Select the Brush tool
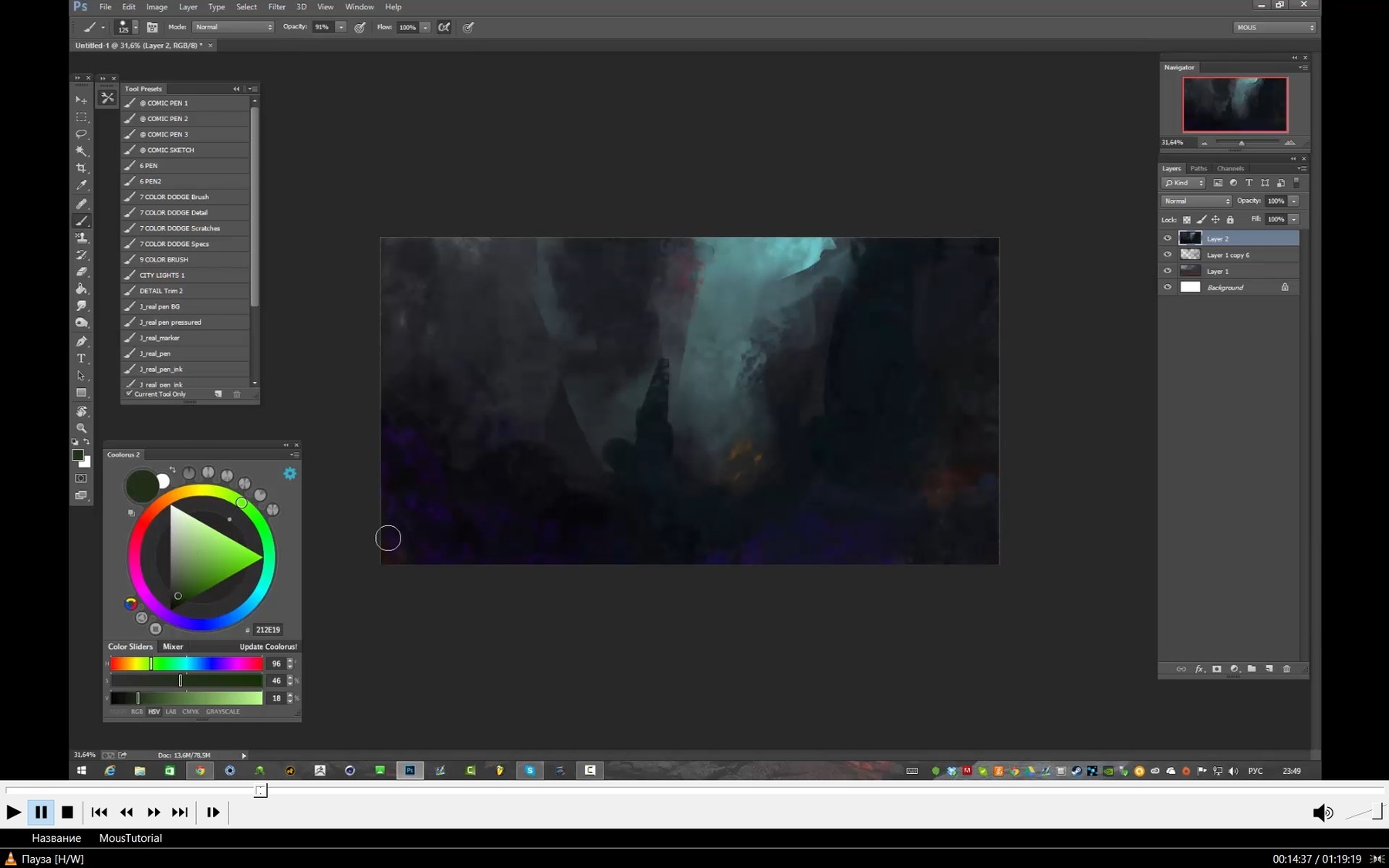The height and width of the screenshot is (868, 1389). (x=81, y=221)
